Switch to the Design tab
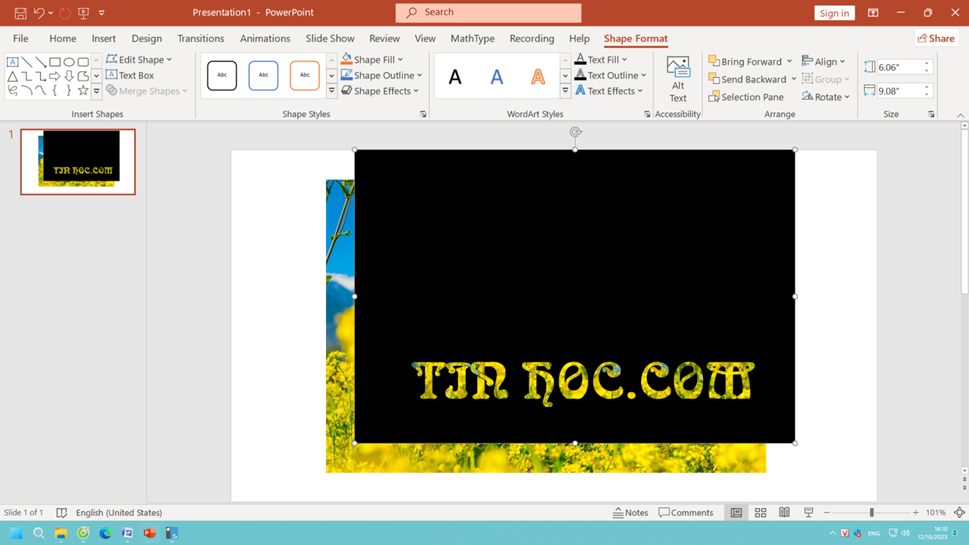This screenshot has width=969, height=545. (146, 39)
